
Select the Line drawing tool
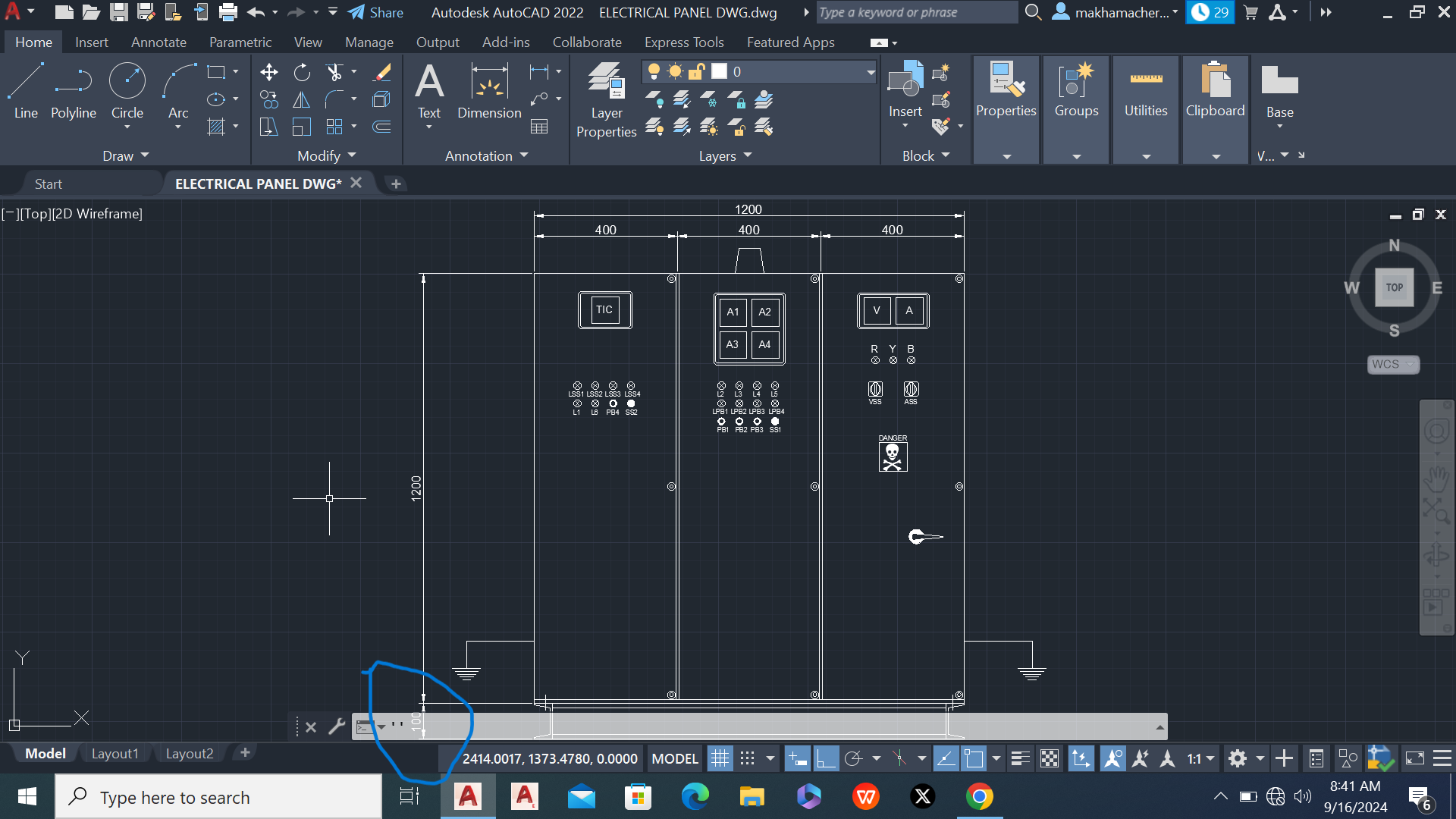tap(25, 91)
